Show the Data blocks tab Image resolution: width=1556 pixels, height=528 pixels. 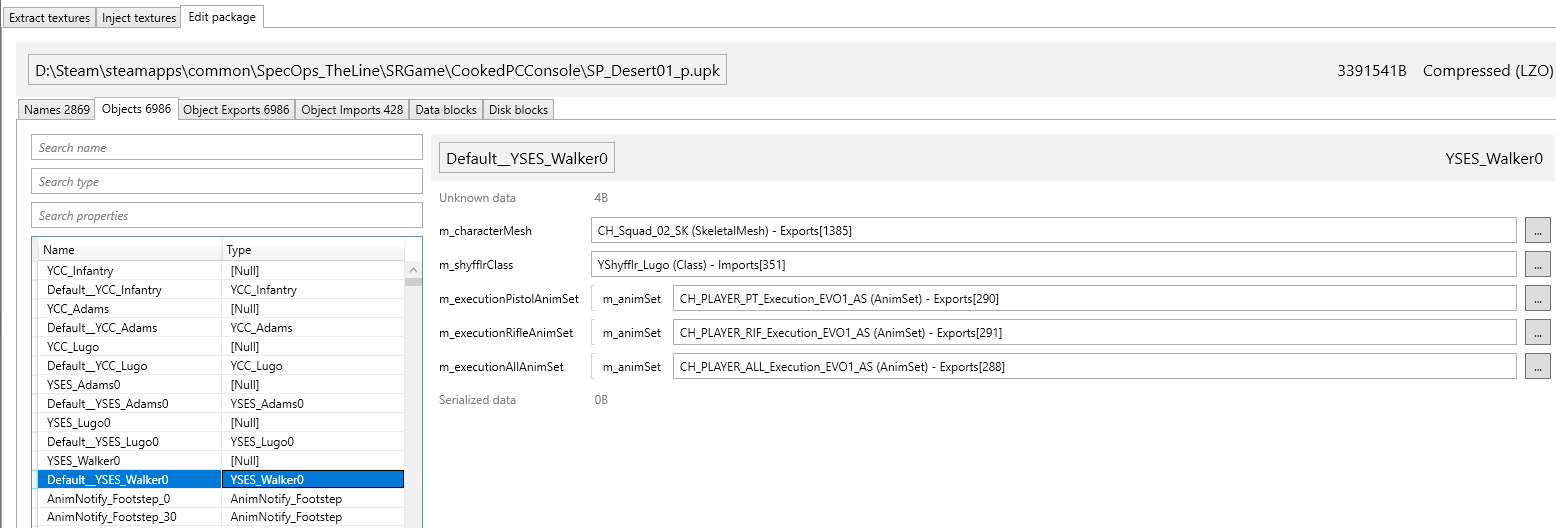click(x=446, y=109)
